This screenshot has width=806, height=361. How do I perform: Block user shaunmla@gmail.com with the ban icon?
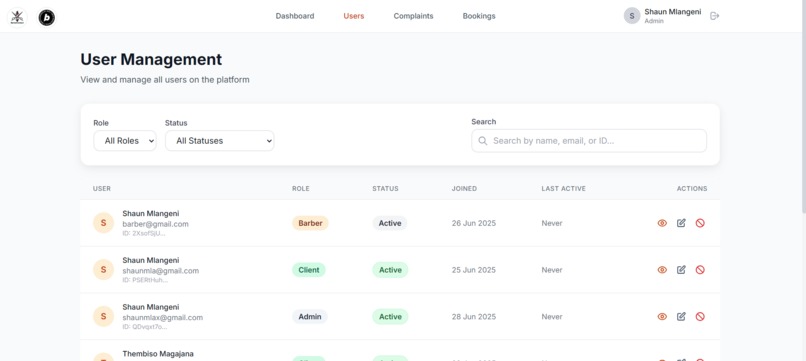point(700,270)
